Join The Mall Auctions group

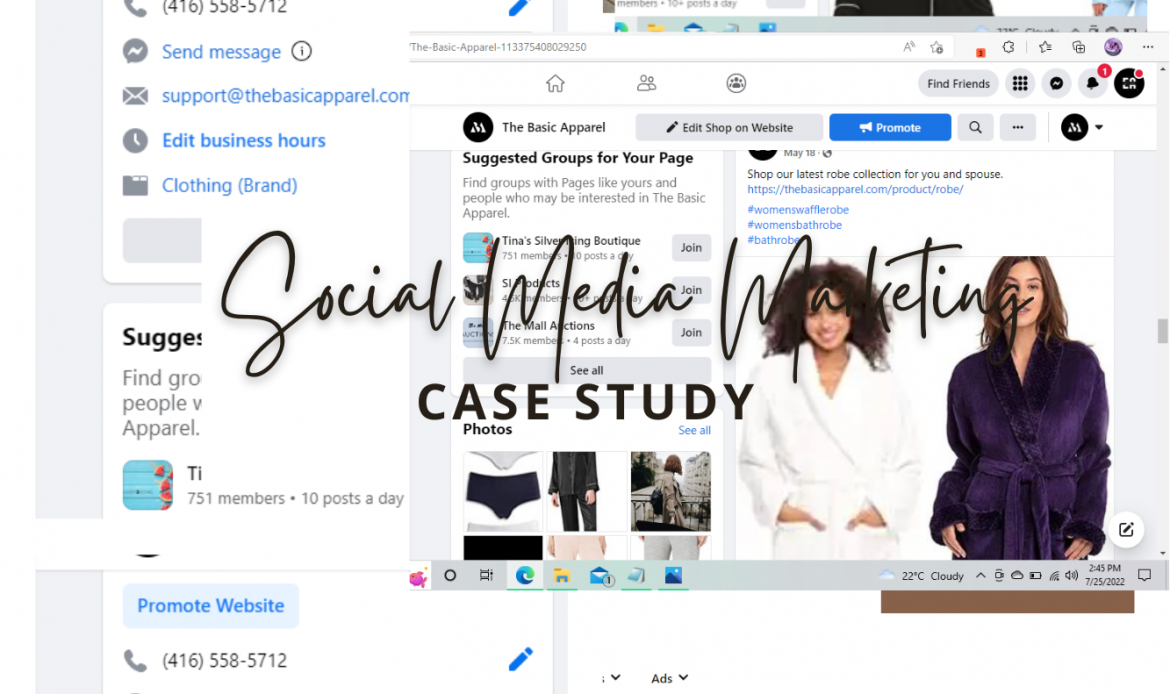point(691,333)
